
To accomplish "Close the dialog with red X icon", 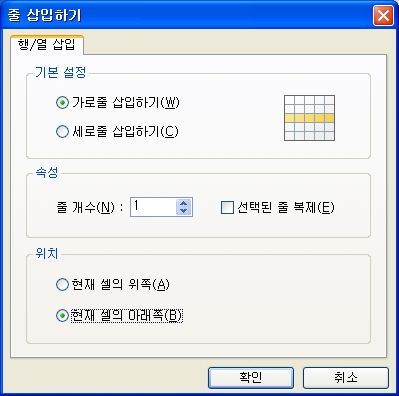I will (383, 15).
